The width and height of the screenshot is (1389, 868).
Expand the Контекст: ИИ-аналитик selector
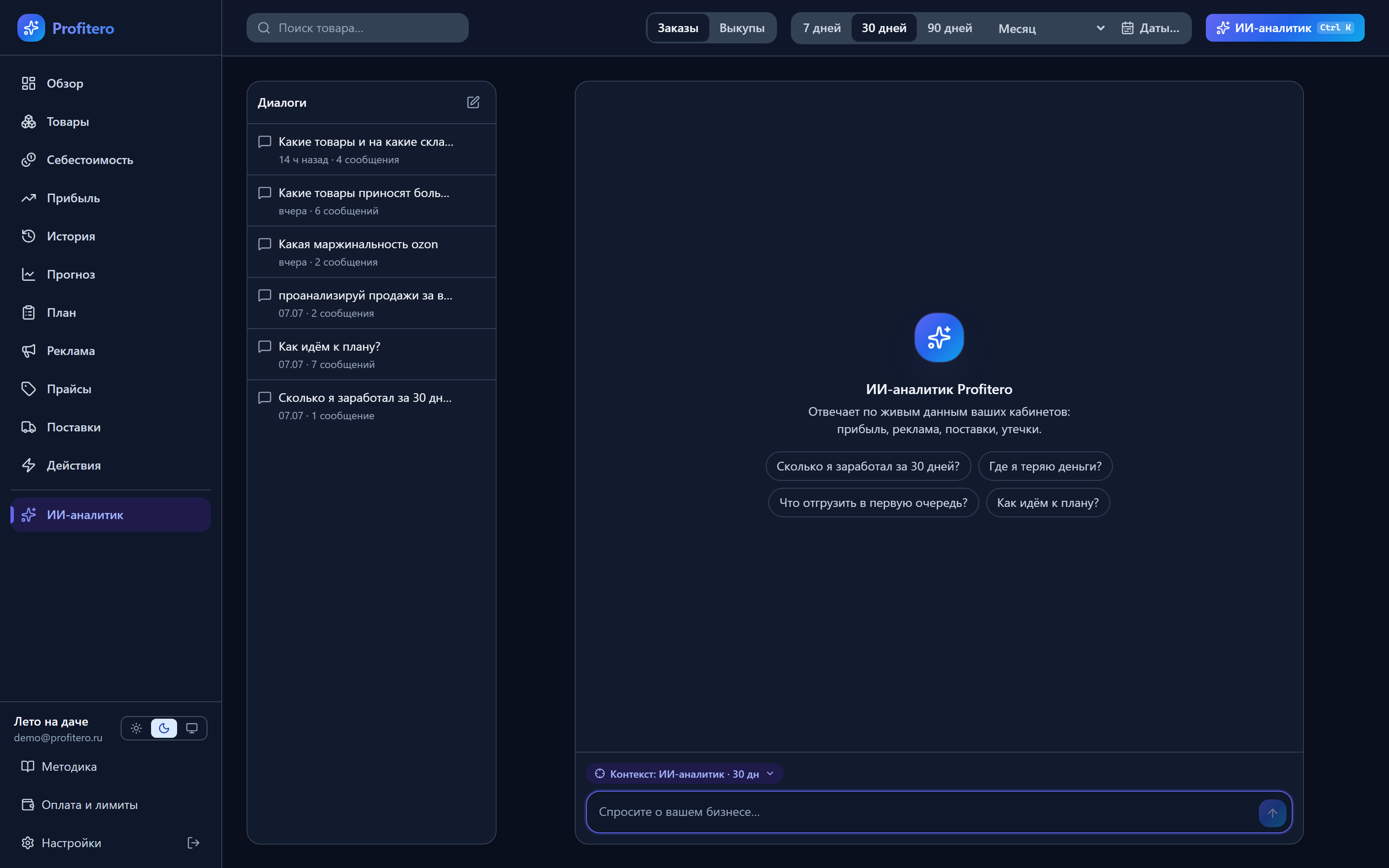coord(684,773)
